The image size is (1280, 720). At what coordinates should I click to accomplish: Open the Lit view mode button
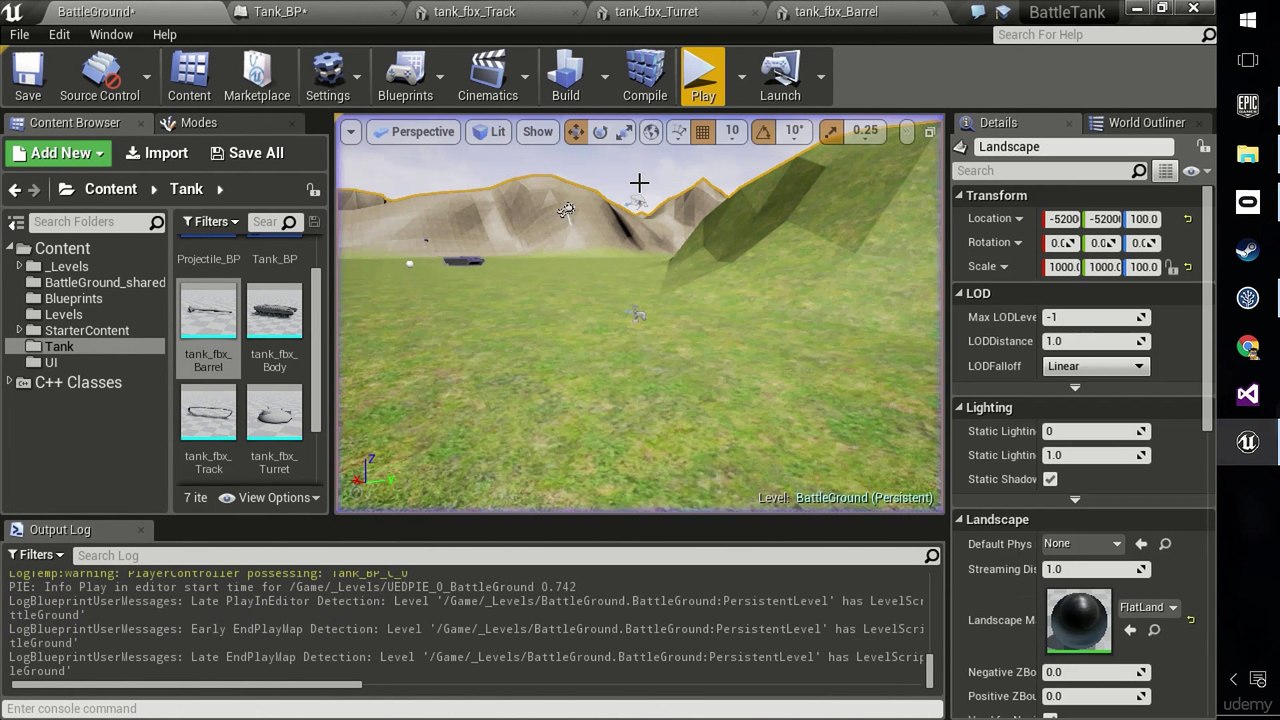(x=490, y=132)
